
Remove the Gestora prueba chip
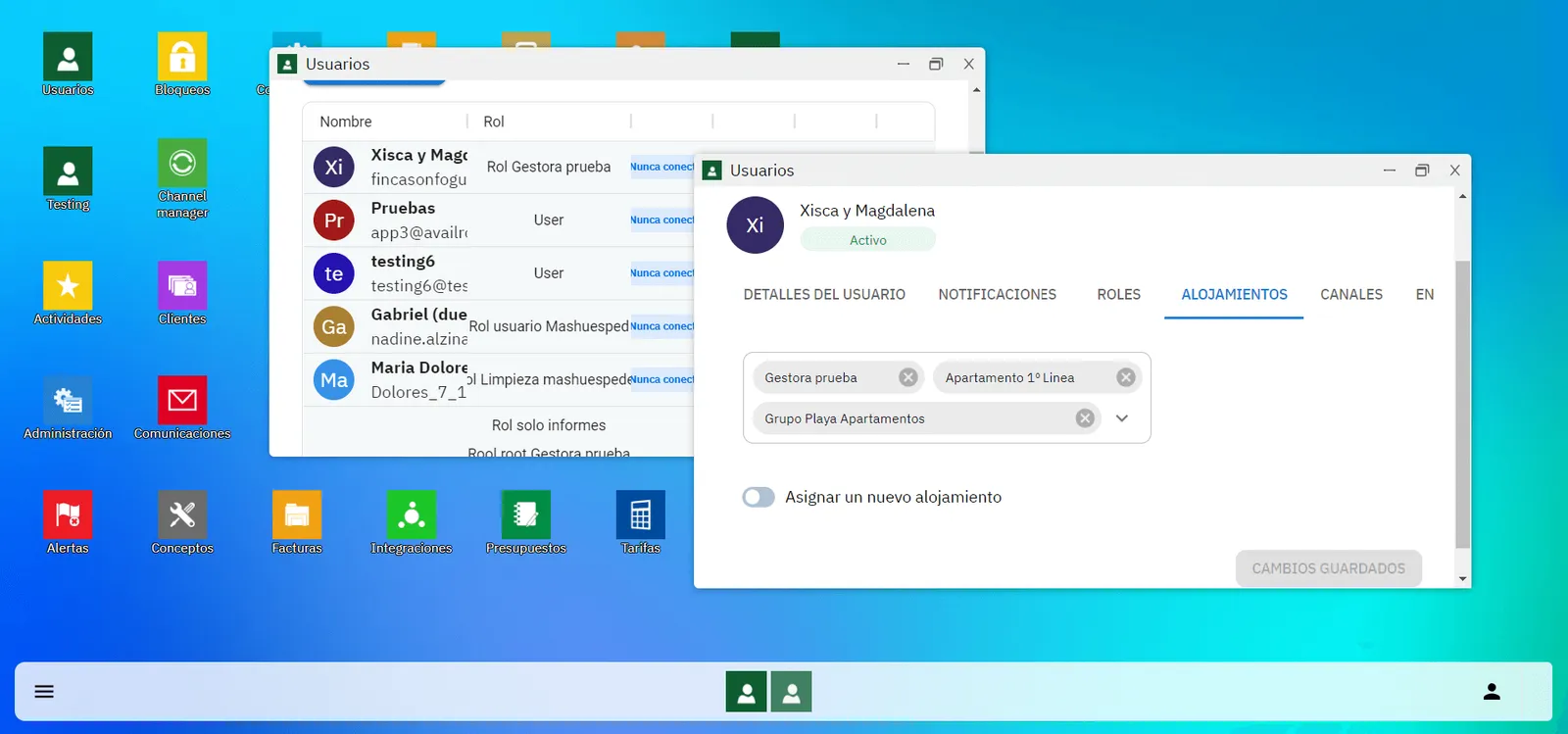(x=908, y=377)
